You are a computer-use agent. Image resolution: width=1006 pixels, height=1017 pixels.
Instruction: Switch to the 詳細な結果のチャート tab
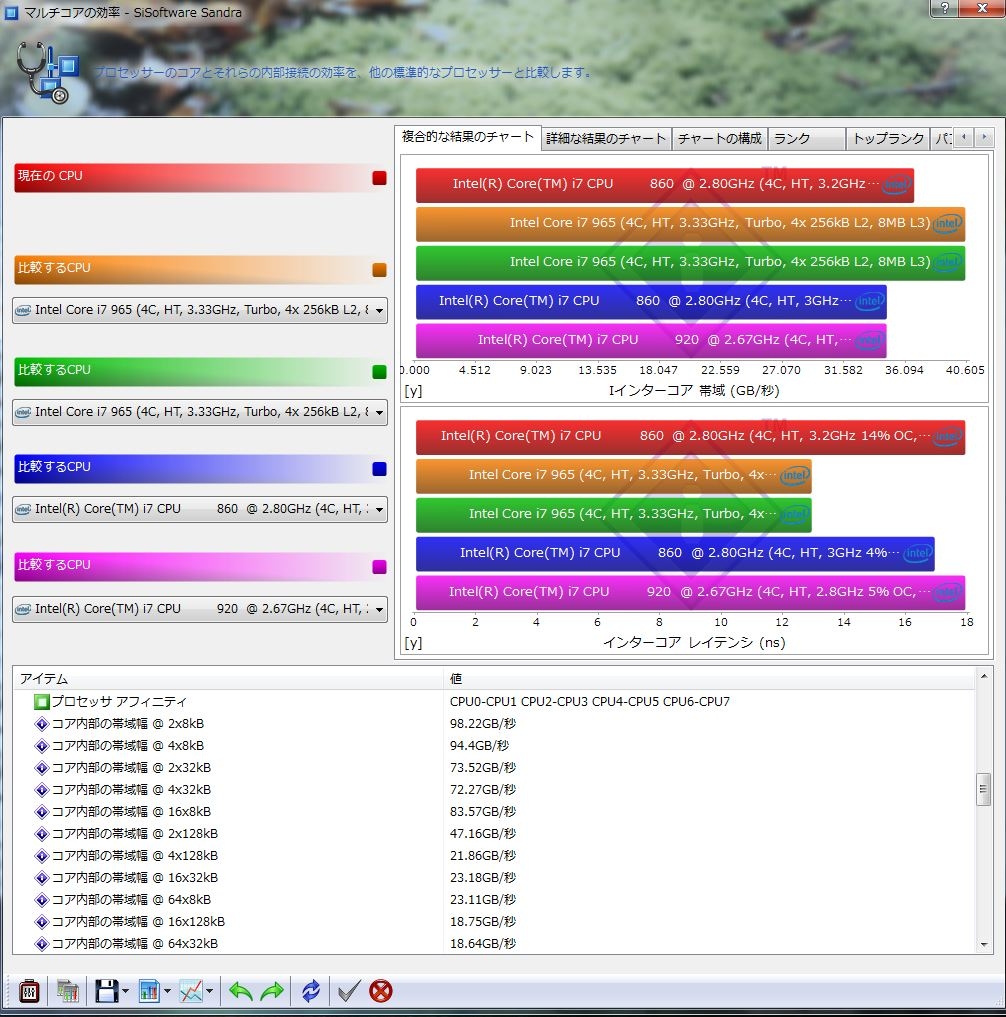pyautogui.click(x=606, y=139)
